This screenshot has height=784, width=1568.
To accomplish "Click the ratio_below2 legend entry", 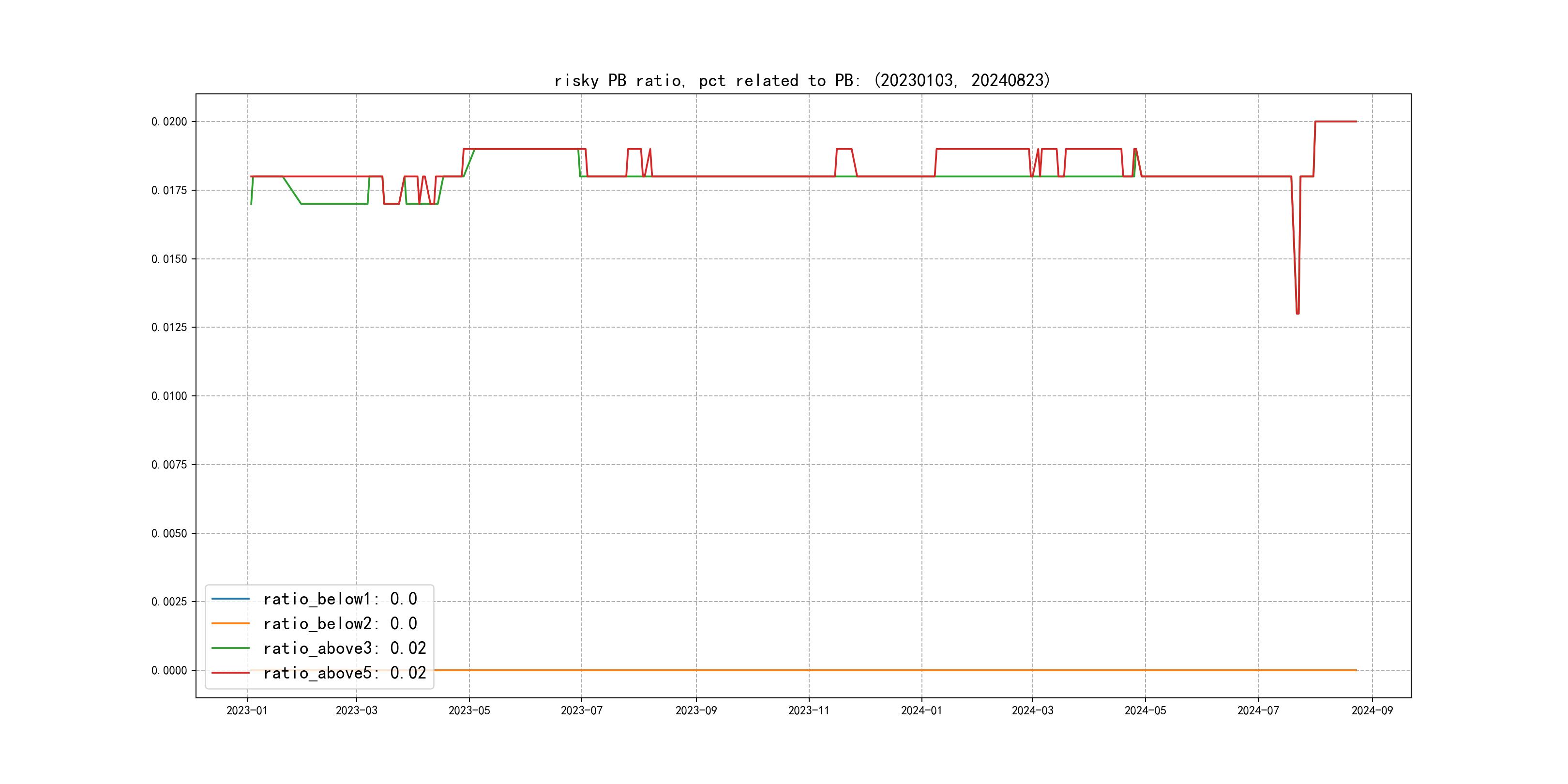I will click(x=340, y=623).
